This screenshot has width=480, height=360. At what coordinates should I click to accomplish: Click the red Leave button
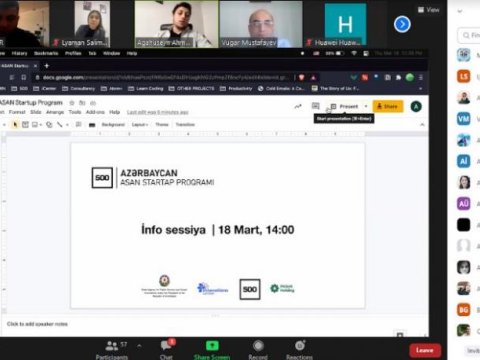pos(425,350)
